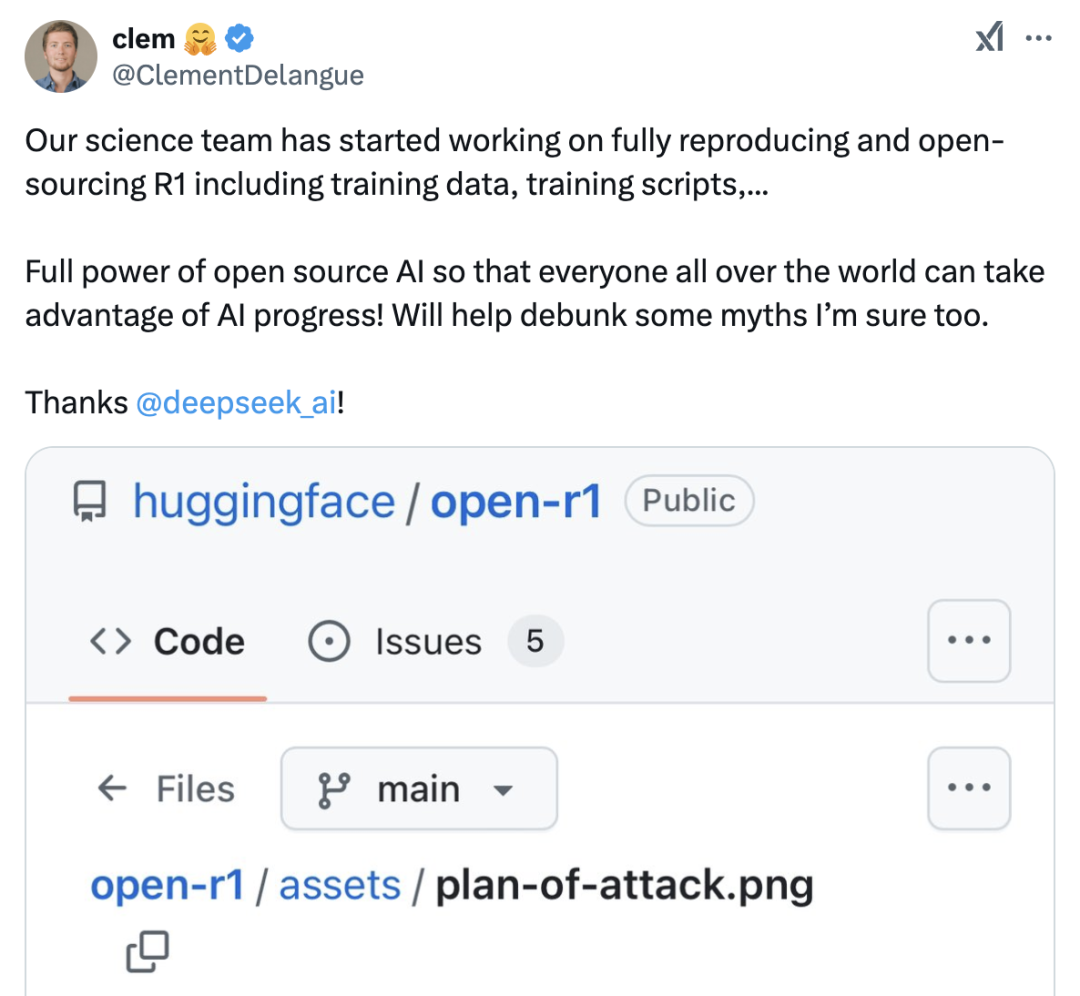
Task: Click the git branch icon
Action: (x=333, y=789)
